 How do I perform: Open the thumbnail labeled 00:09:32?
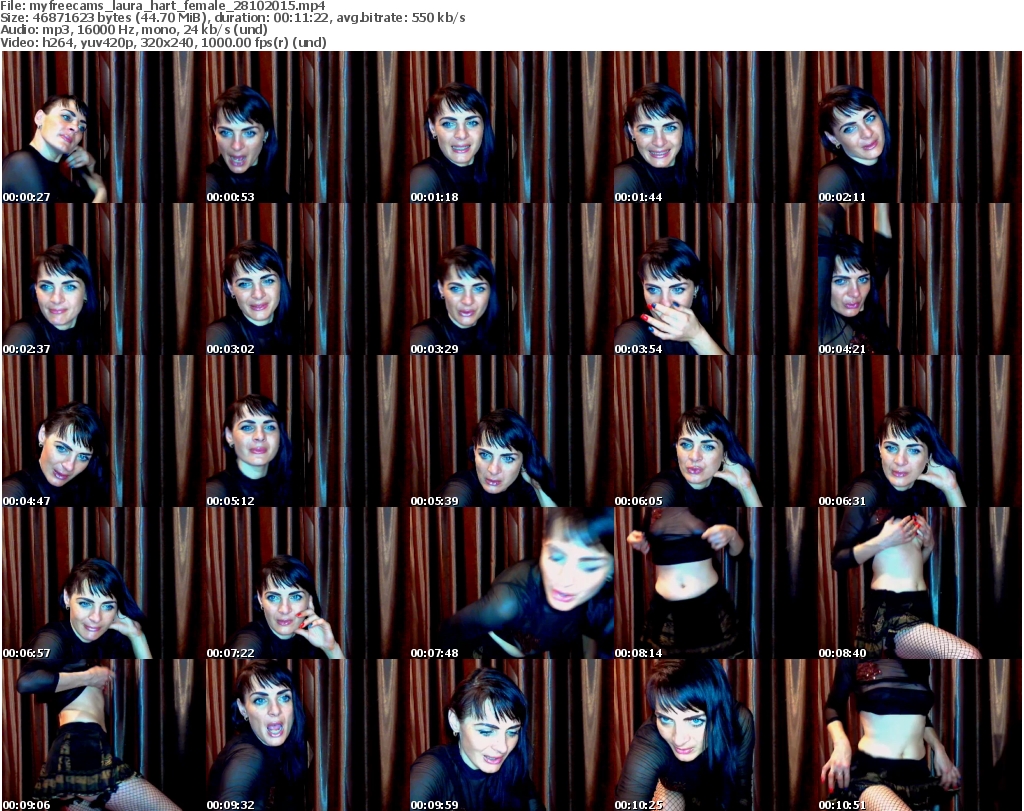point(308,735)
